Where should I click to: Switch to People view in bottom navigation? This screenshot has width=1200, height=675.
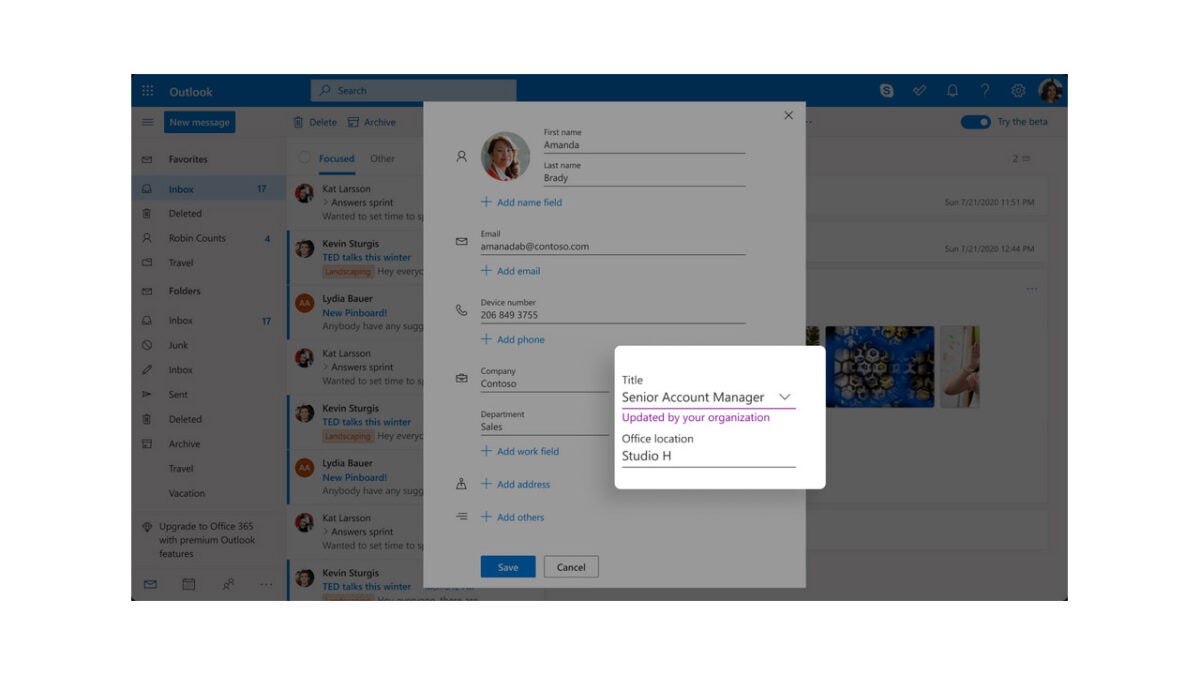tap(228, 584)
